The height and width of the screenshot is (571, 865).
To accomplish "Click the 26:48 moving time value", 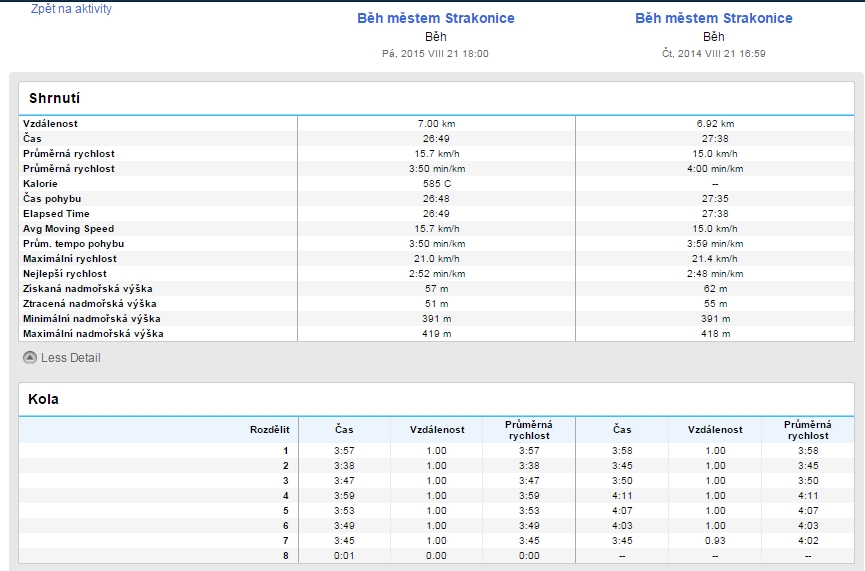I will [436, 199].
